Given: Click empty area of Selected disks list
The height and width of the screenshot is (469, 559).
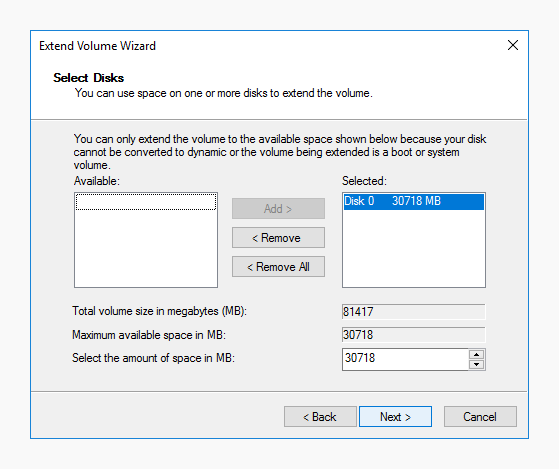Looking at the screenshot, I should coord(414,249).
